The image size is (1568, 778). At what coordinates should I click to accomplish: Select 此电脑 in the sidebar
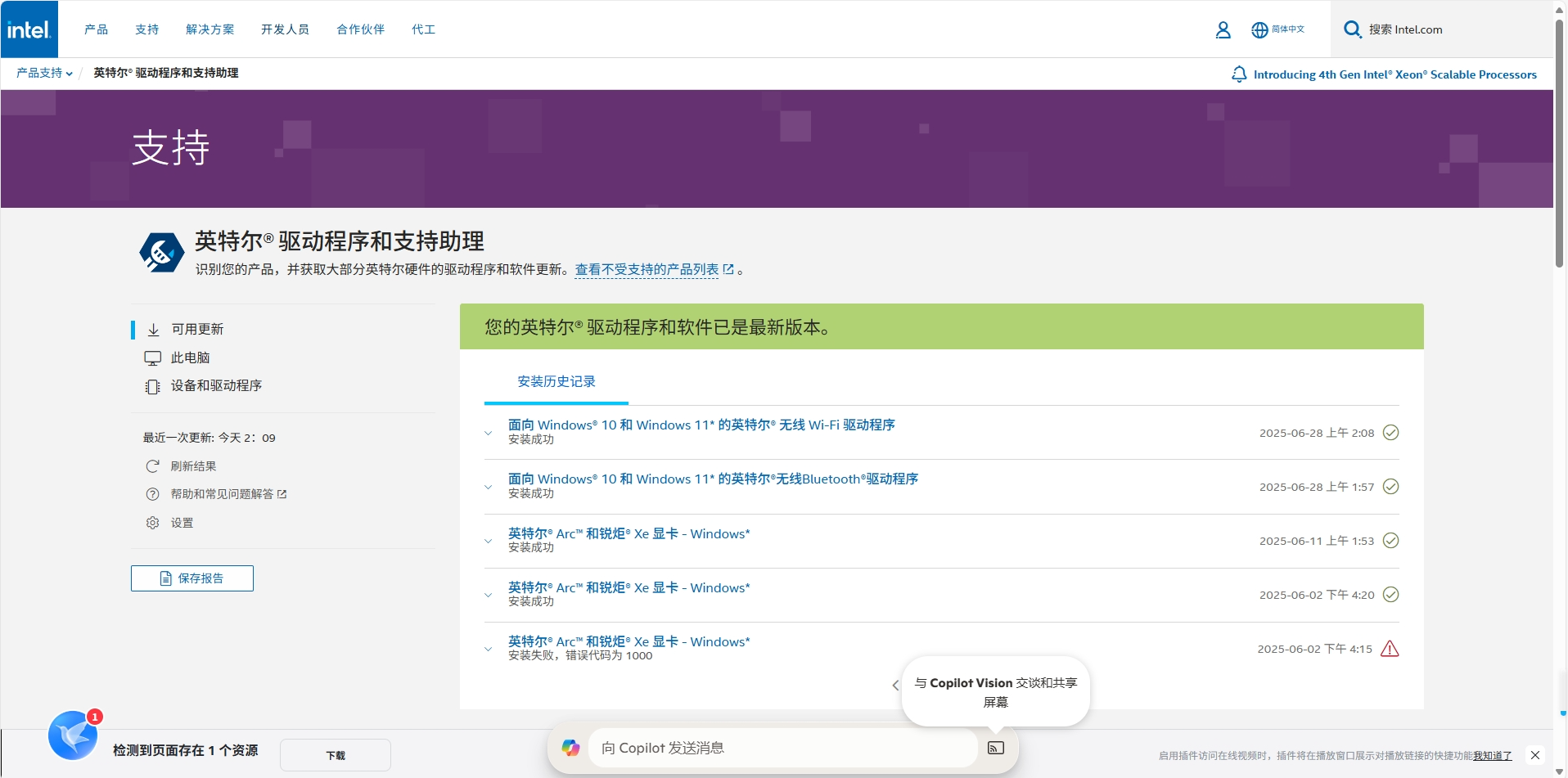[x=191, y=358]
